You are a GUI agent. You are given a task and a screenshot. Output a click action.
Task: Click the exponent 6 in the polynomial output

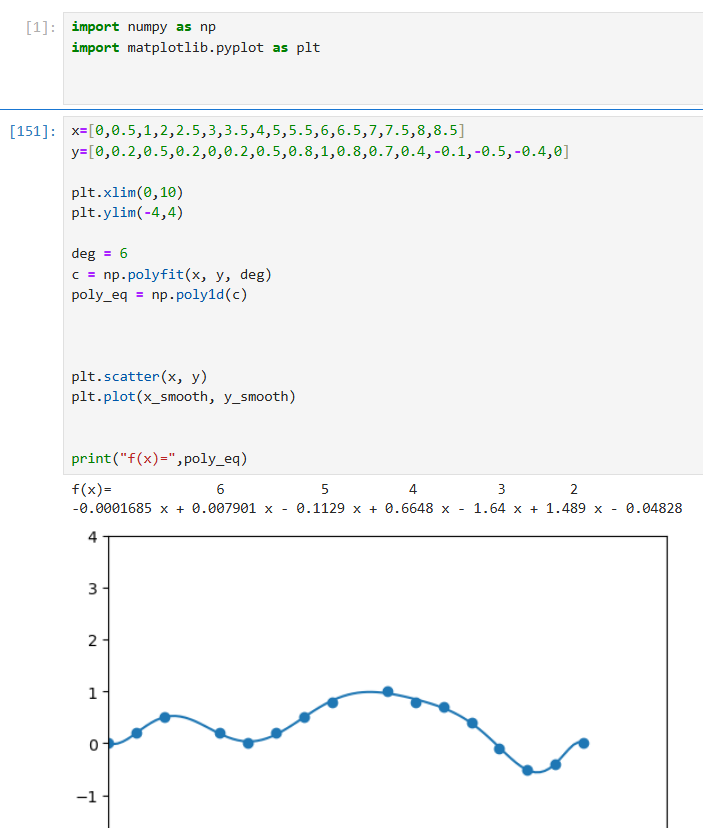[220, 490]
